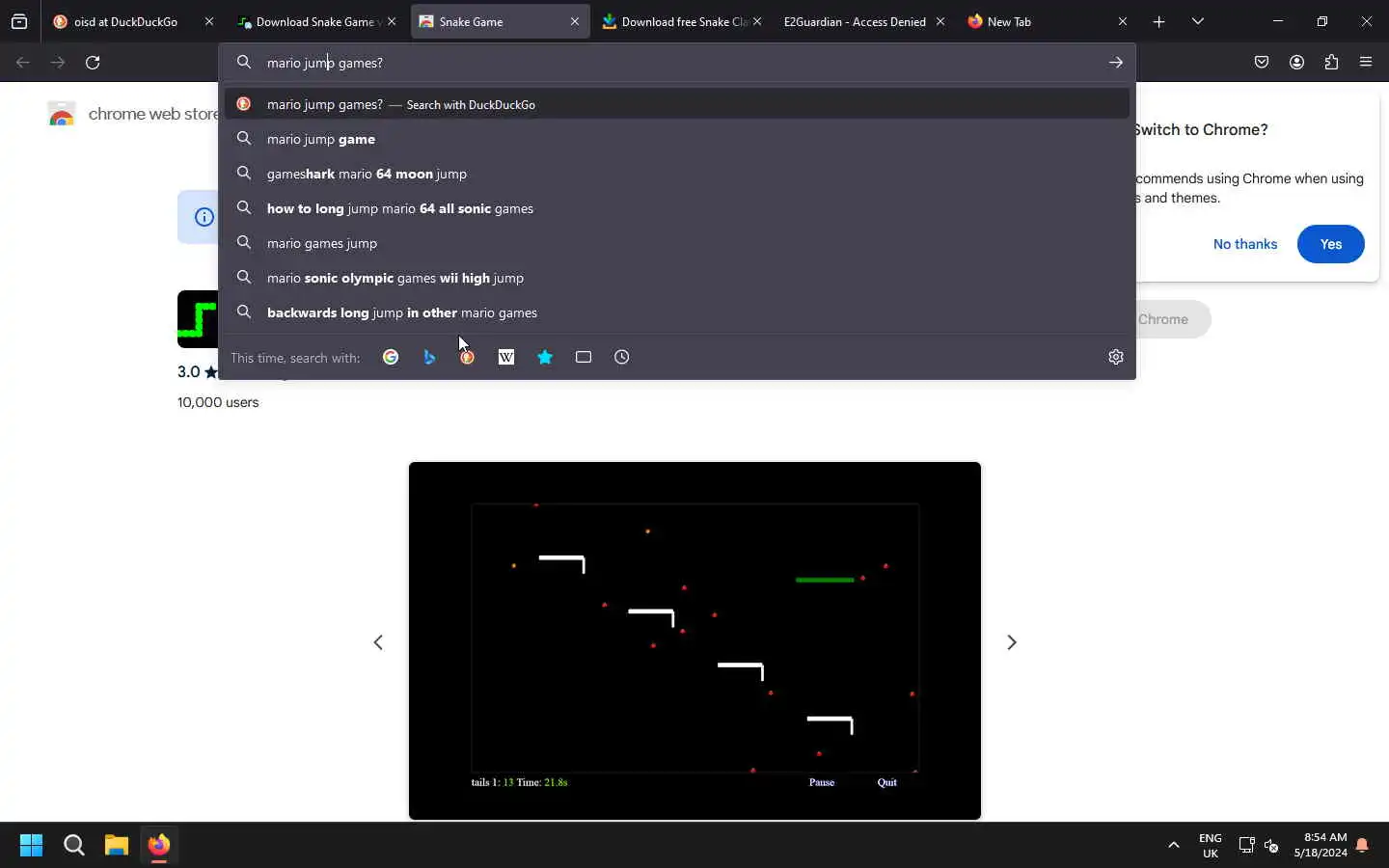Open the Windows Start menu
Screen dimensions: 1389x868
(31, 846)
